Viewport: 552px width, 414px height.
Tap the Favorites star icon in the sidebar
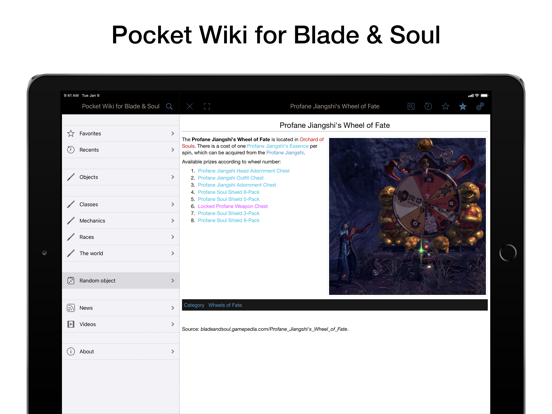[71, 133]
